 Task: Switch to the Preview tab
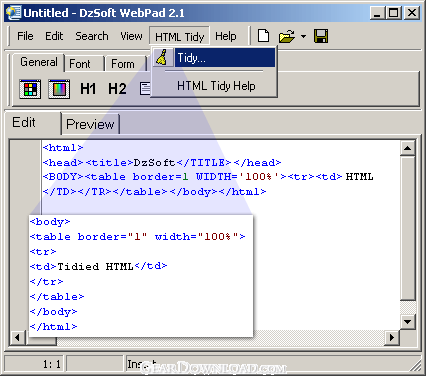90,124
